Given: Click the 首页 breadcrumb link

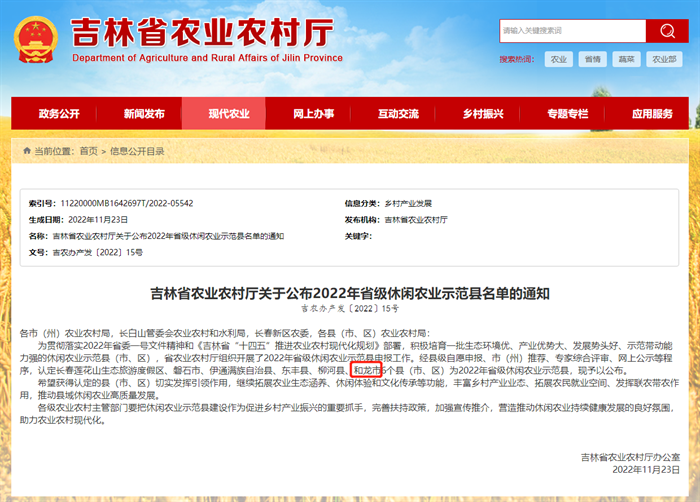Looking at the screenshot, I should (x=88, y=151).
